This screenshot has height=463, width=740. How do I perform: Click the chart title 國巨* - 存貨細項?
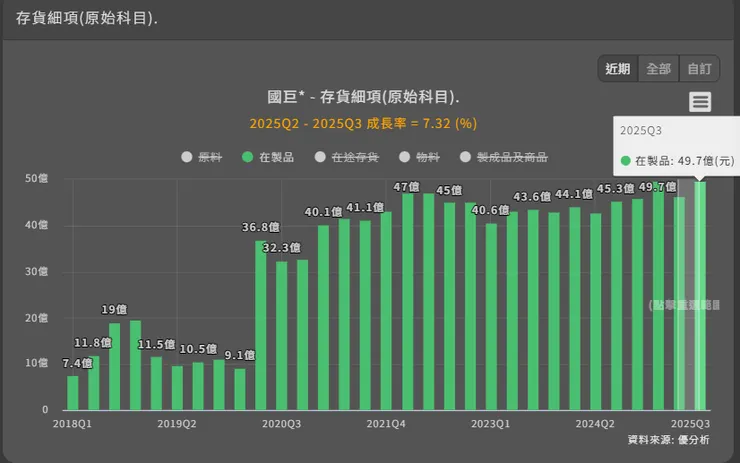pyautogui.click(x=363, y=97)
